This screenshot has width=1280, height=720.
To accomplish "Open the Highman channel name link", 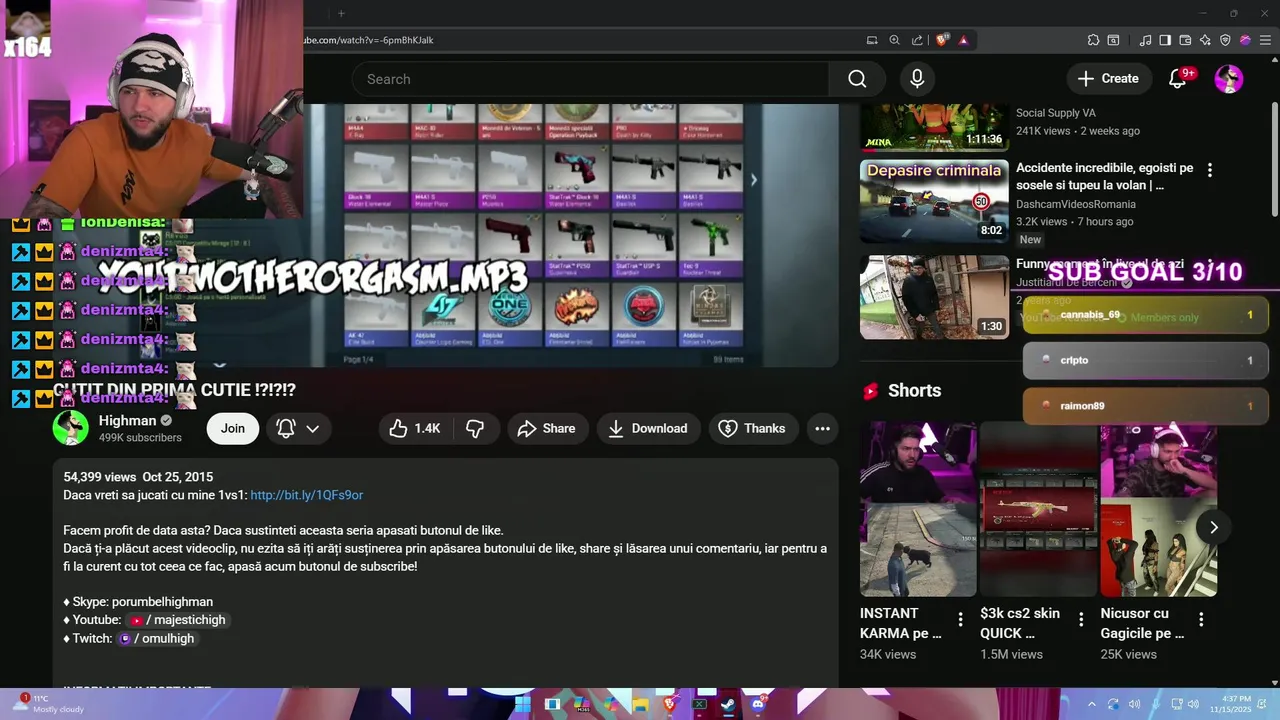I will [x=127, y=420].
